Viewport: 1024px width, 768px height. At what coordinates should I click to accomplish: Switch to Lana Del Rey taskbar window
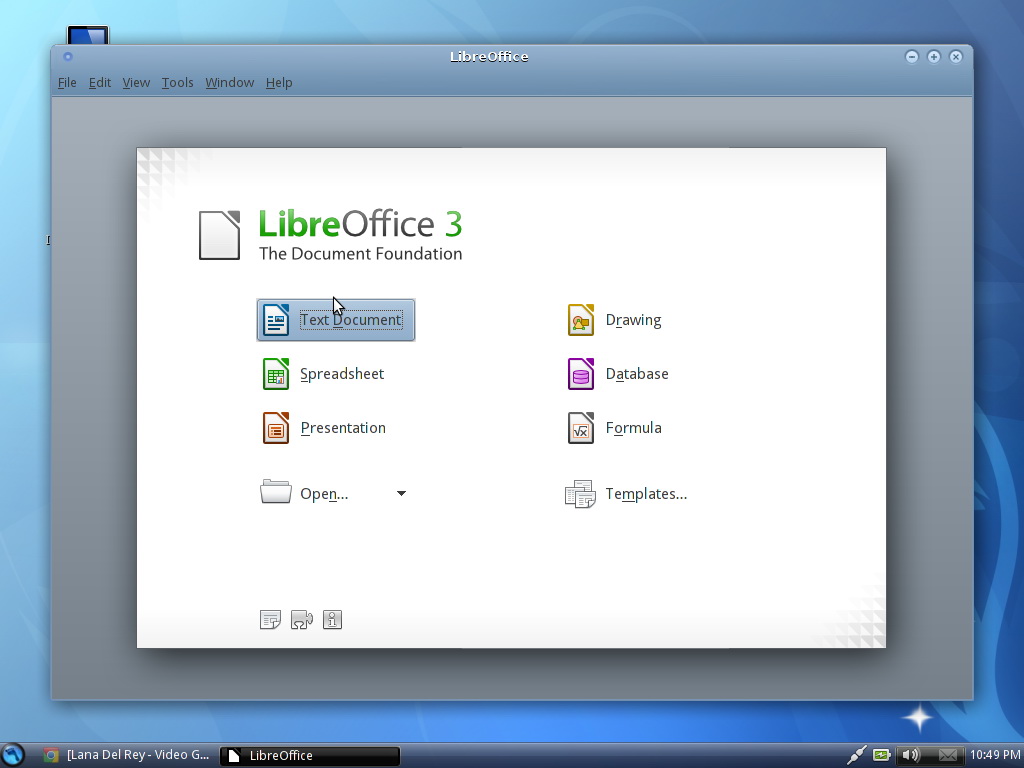pyautogui.click(x=127, y=755)
